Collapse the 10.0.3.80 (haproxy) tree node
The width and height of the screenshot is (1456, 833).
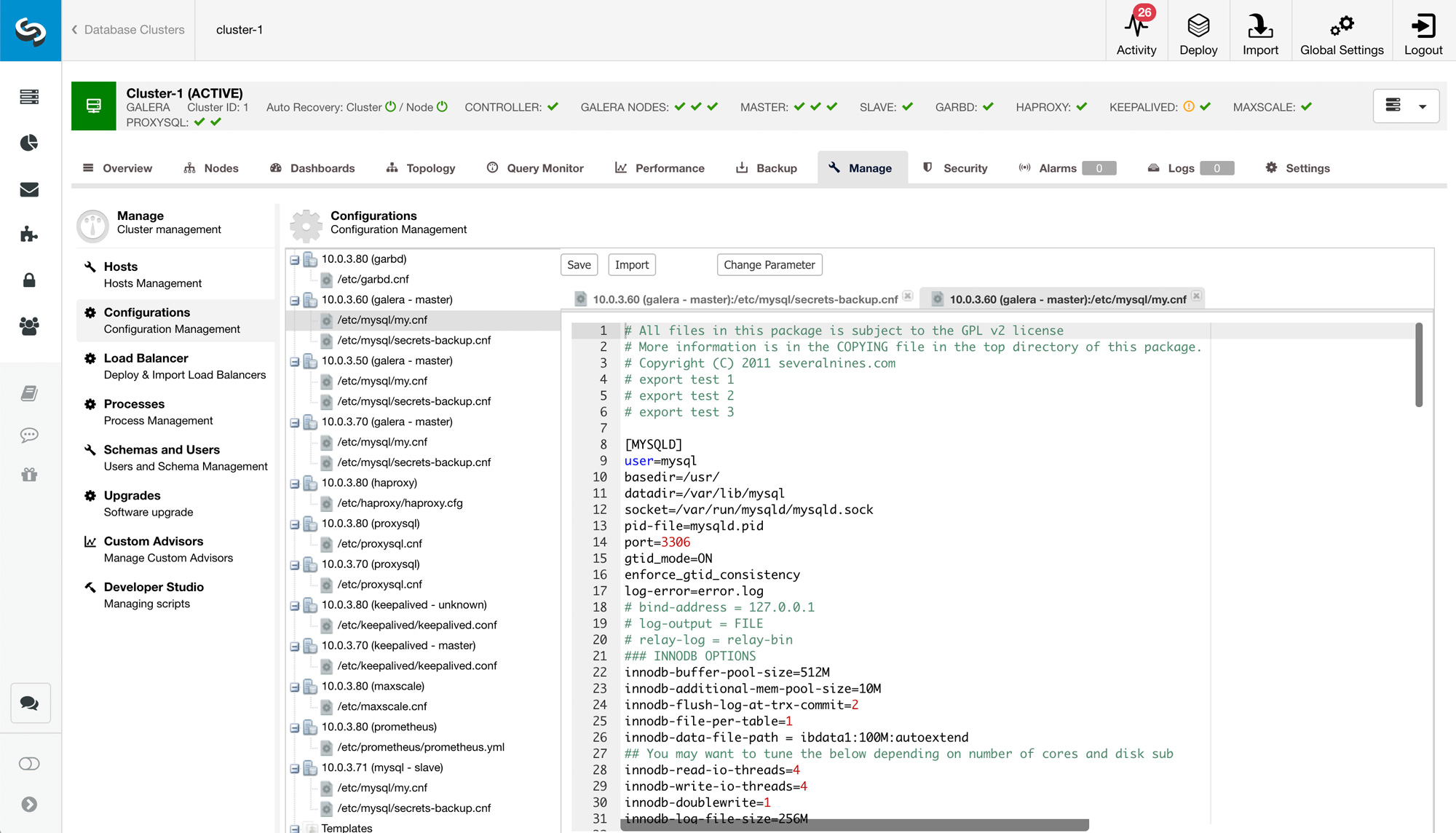tap(295, 483)
